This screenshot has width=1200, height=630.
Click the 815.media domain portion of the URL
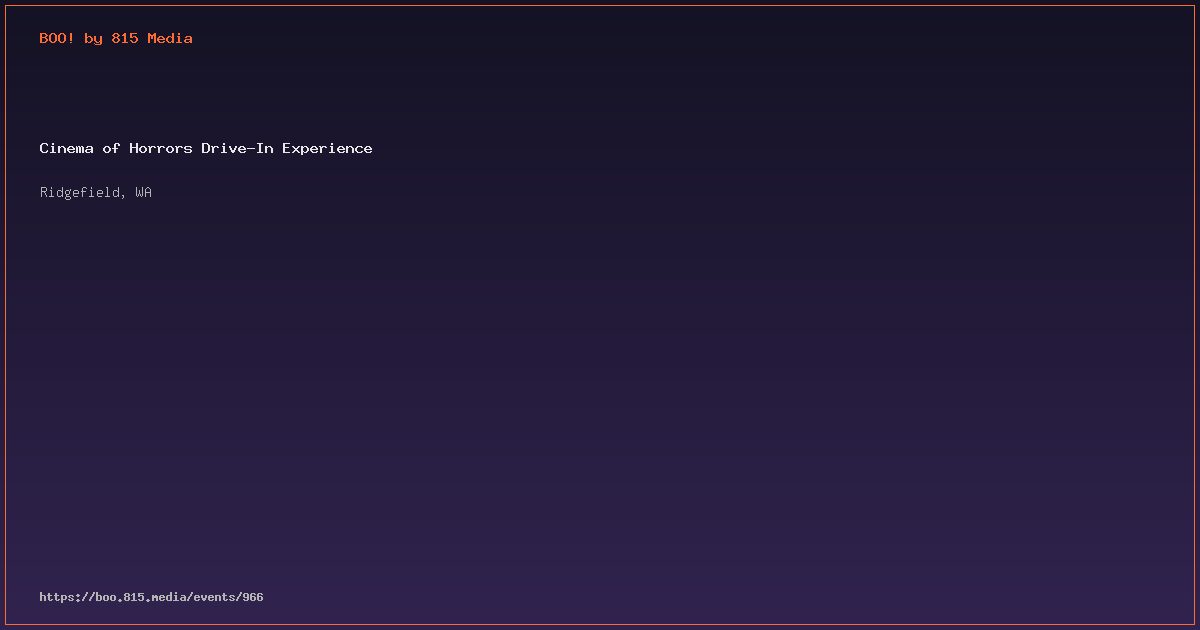(x=155, y=597)
